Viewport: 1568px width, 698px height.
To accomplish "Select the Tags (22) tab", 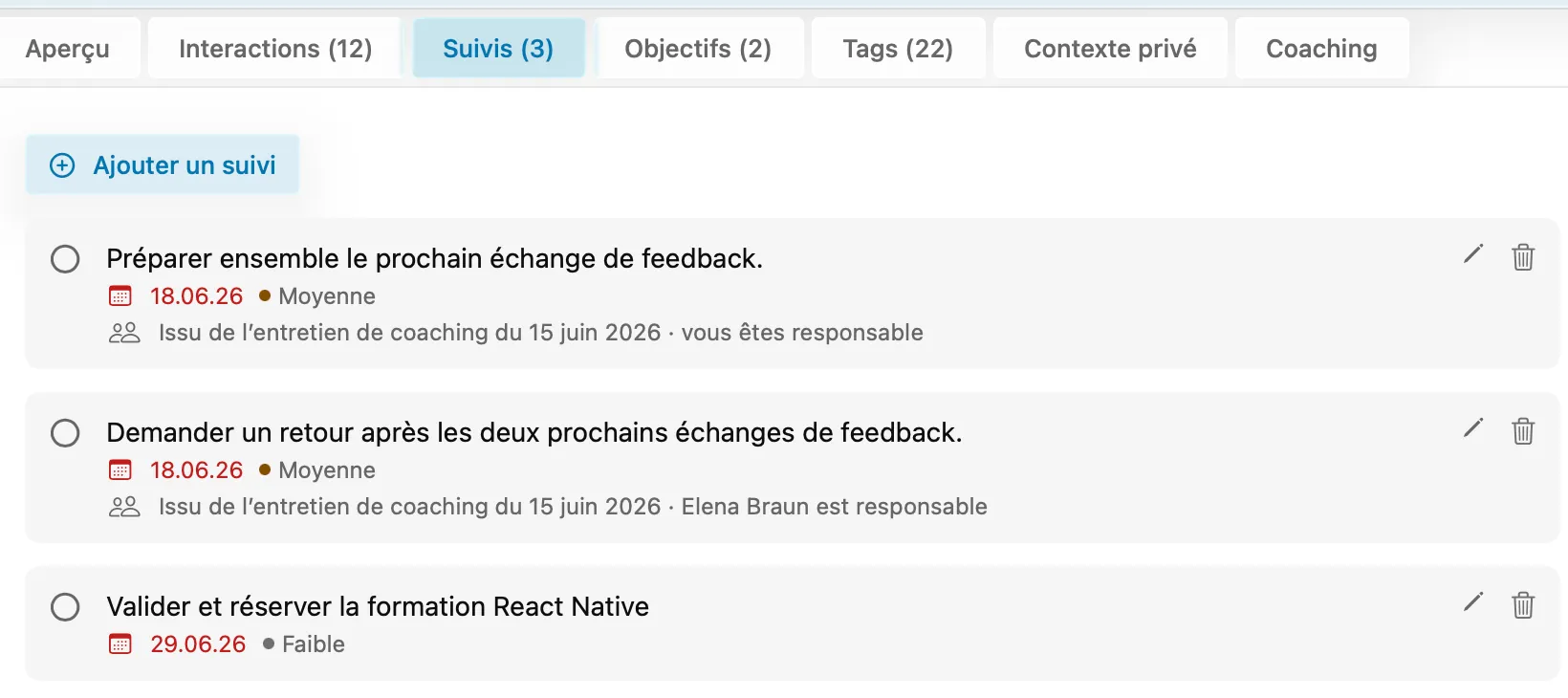I will 898,49.
